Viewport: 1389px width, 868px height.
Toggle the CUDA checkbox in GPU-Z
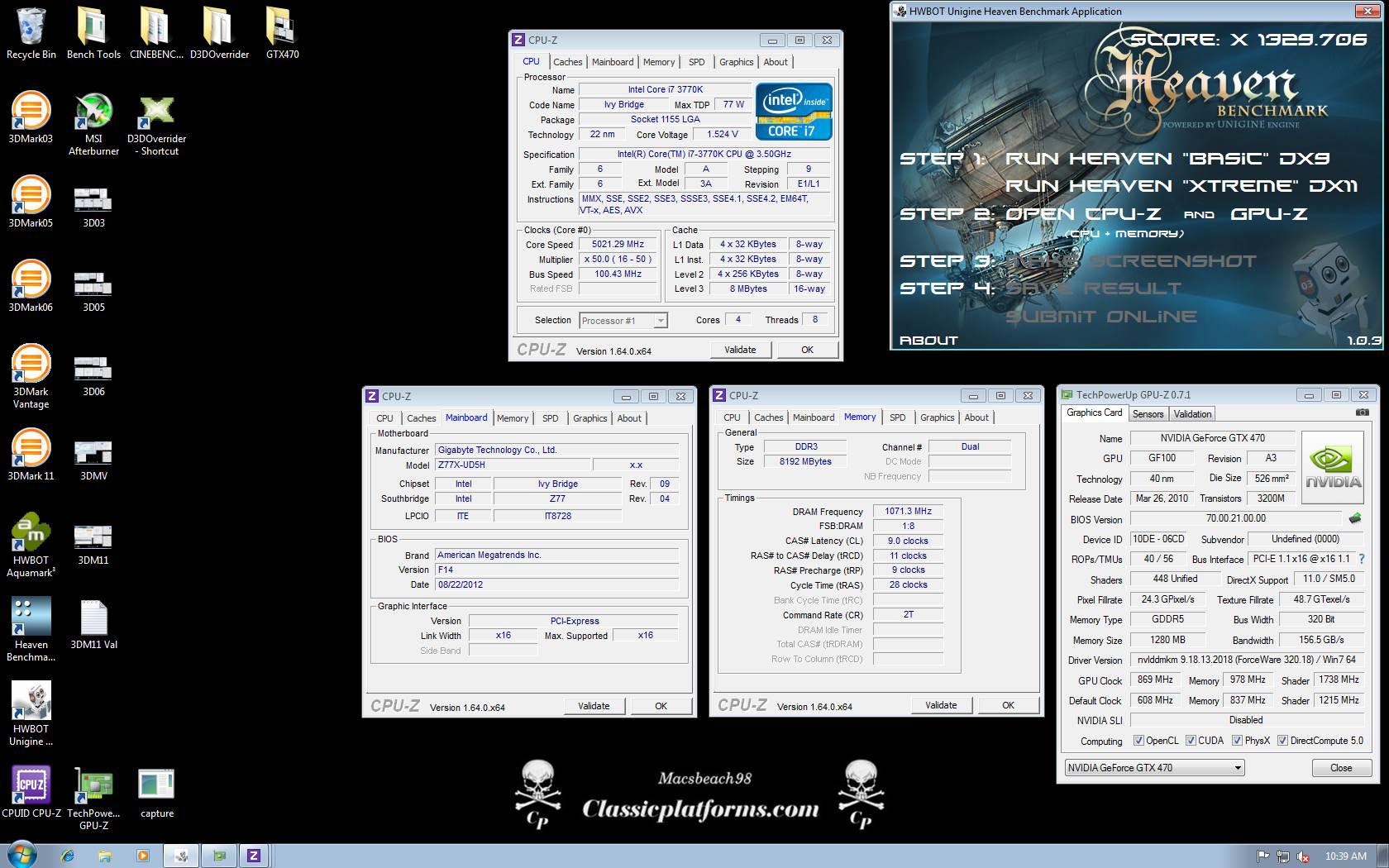1191,741
